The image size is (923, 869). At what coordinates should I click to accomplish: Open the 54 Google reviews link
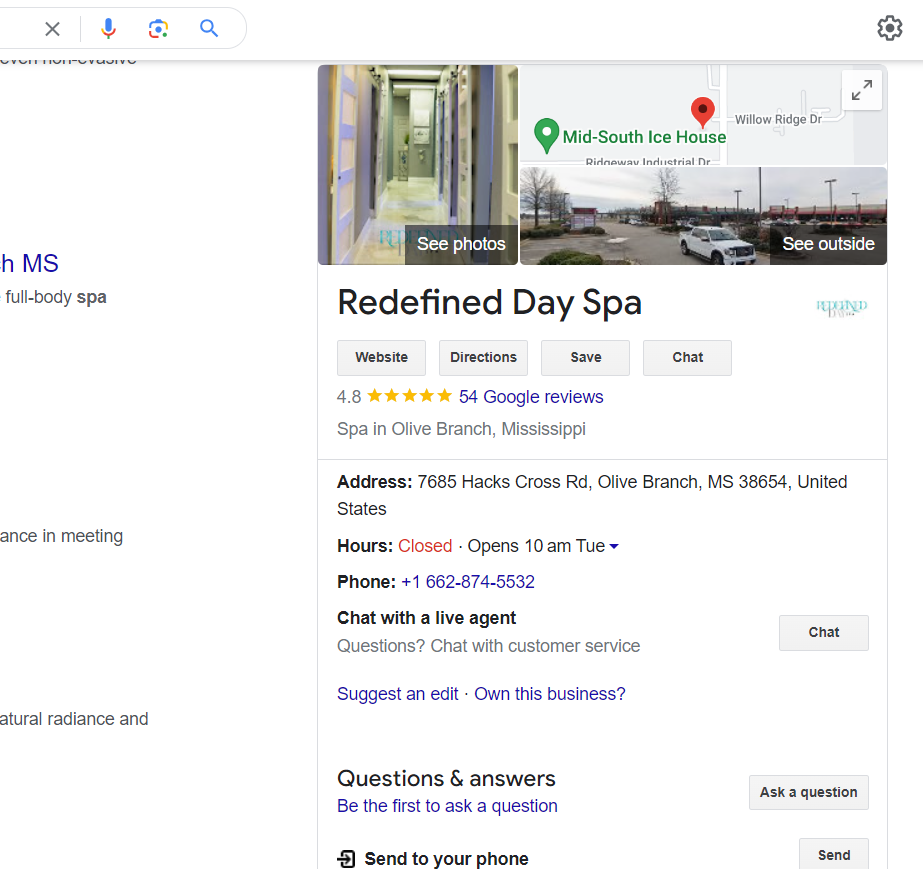tap(531, 397)
